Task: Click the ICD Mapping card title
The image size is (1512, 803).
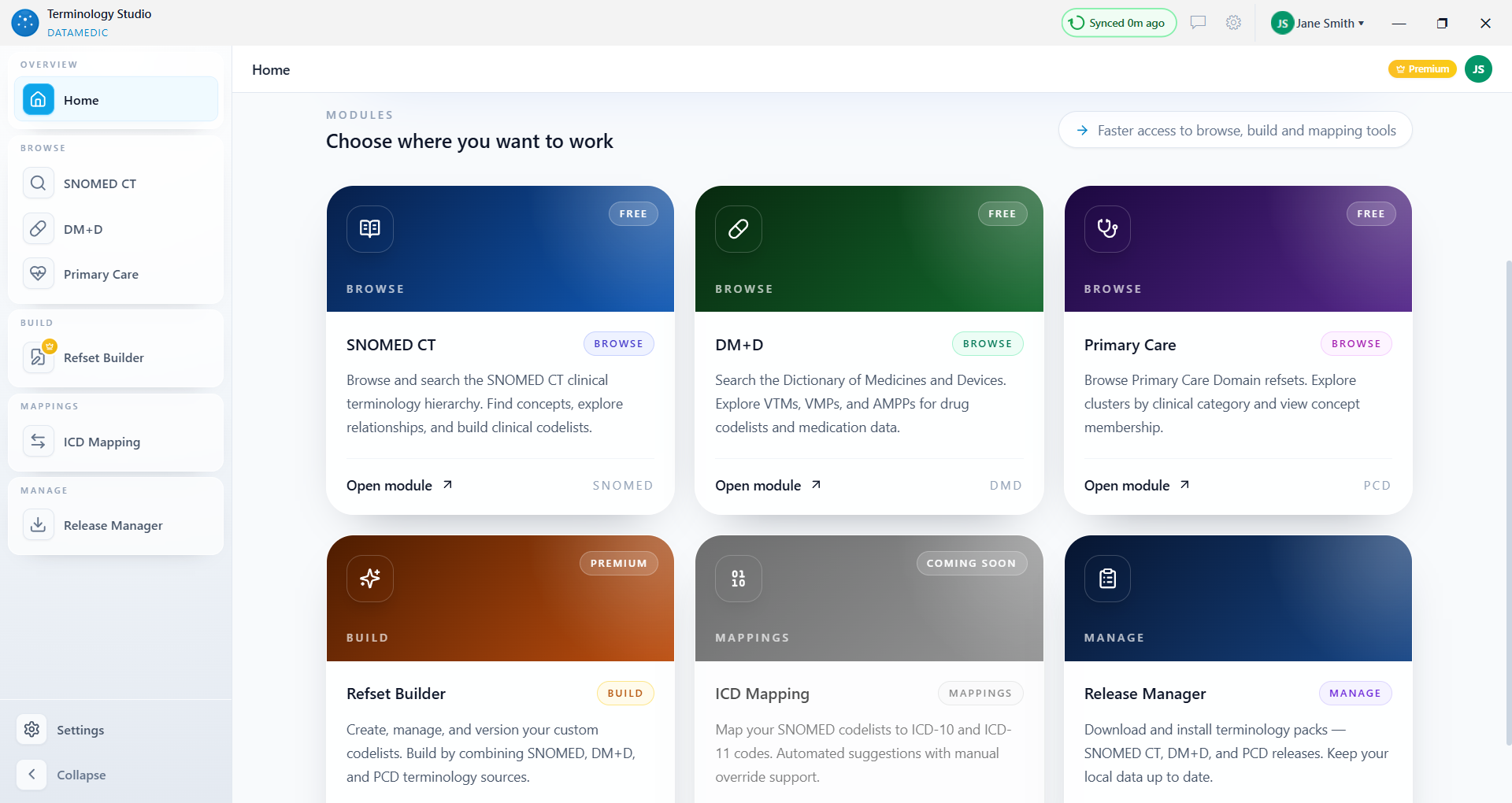Action: [x=762, y=694]
